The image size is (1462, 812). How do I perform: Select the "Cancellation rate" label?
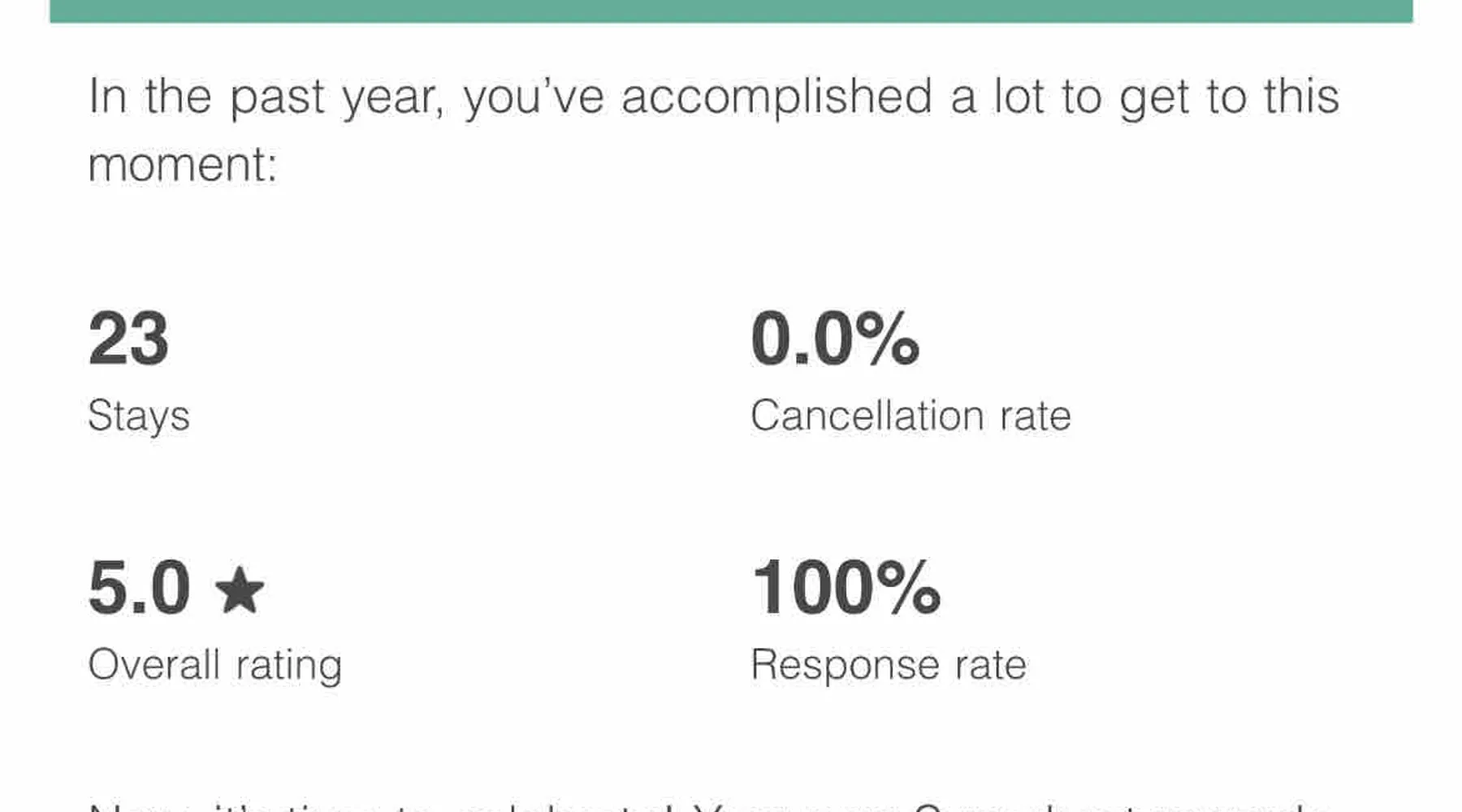point(911,416)
